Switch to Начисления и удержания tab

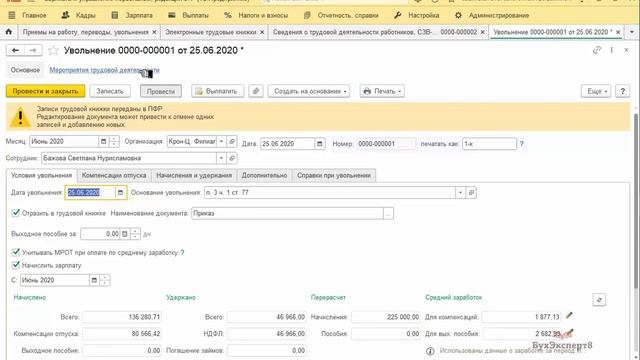[x=194, y=176]
